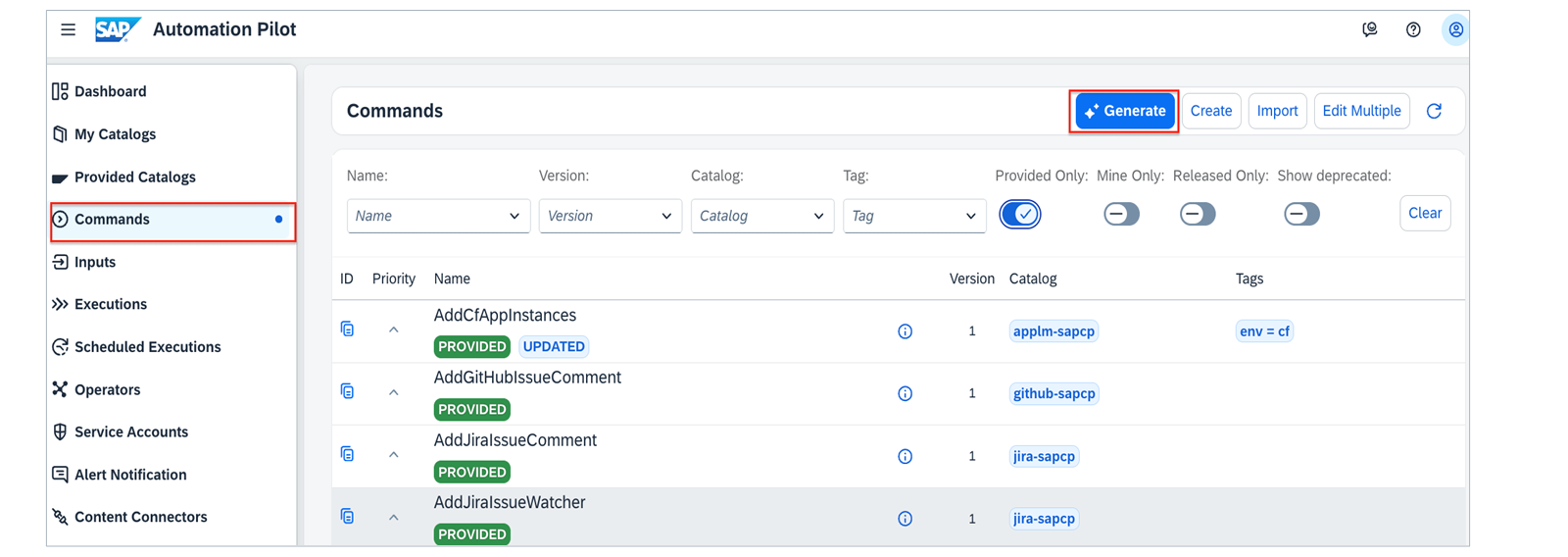1568x557 pixels.
Task: Click the Version column header
Action: pyautogui.click(x=972, y=278)
